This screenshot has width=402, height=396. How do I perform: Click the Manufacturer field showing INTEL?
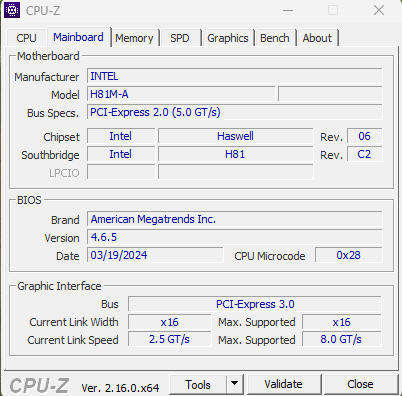[x=235, y=76]
